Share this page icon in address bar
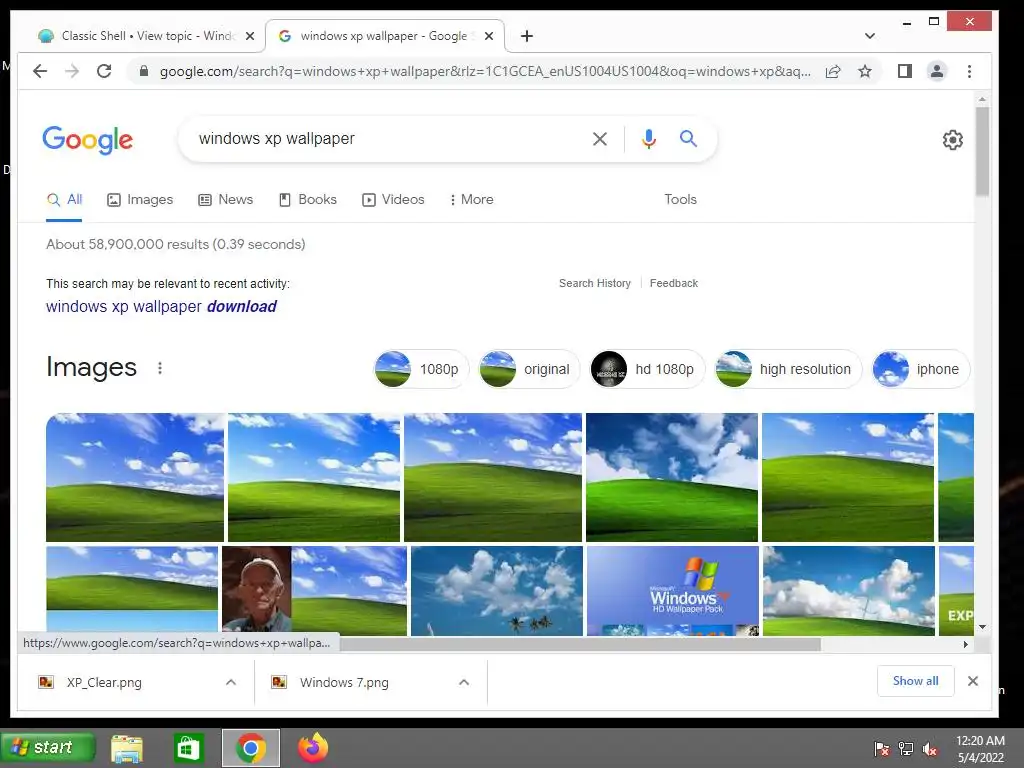 833,71
